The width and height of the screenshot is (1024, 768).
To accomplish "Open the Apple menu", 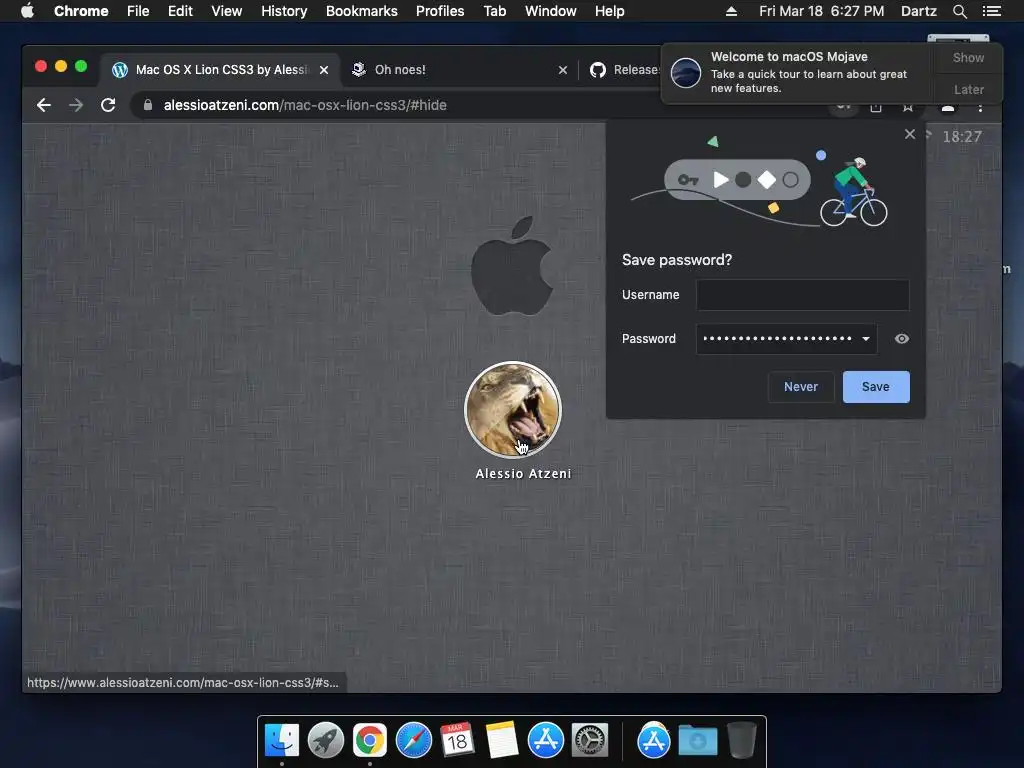I will click(x=27, y=11).
